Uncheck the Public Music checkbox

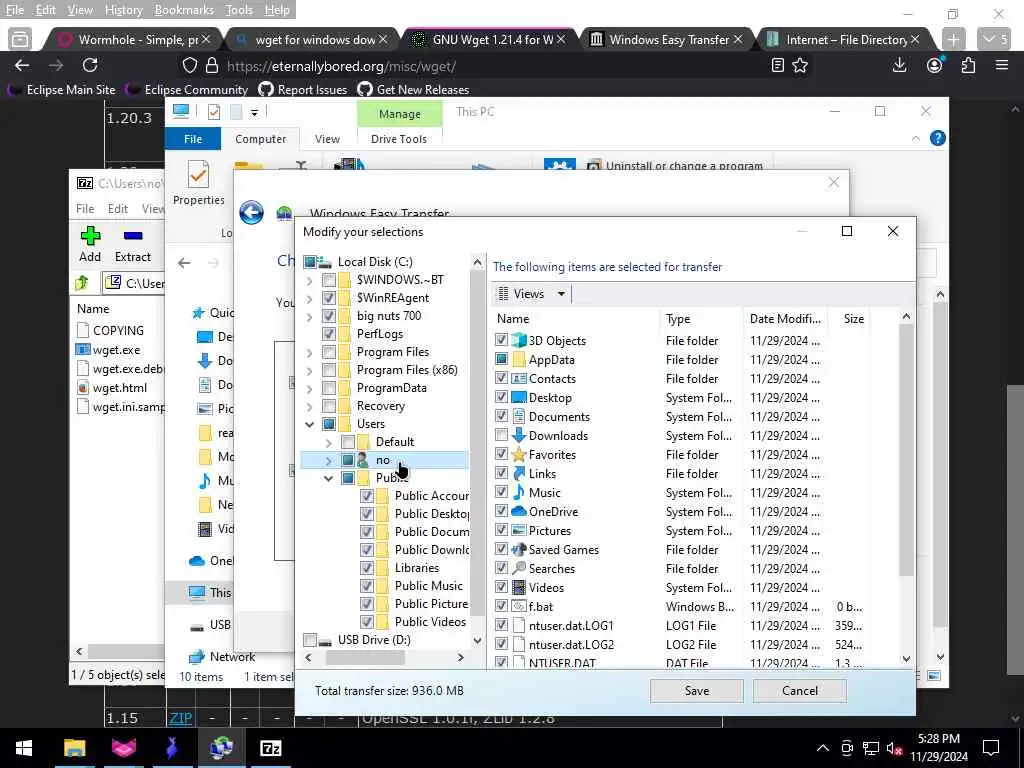pos(367,586)
